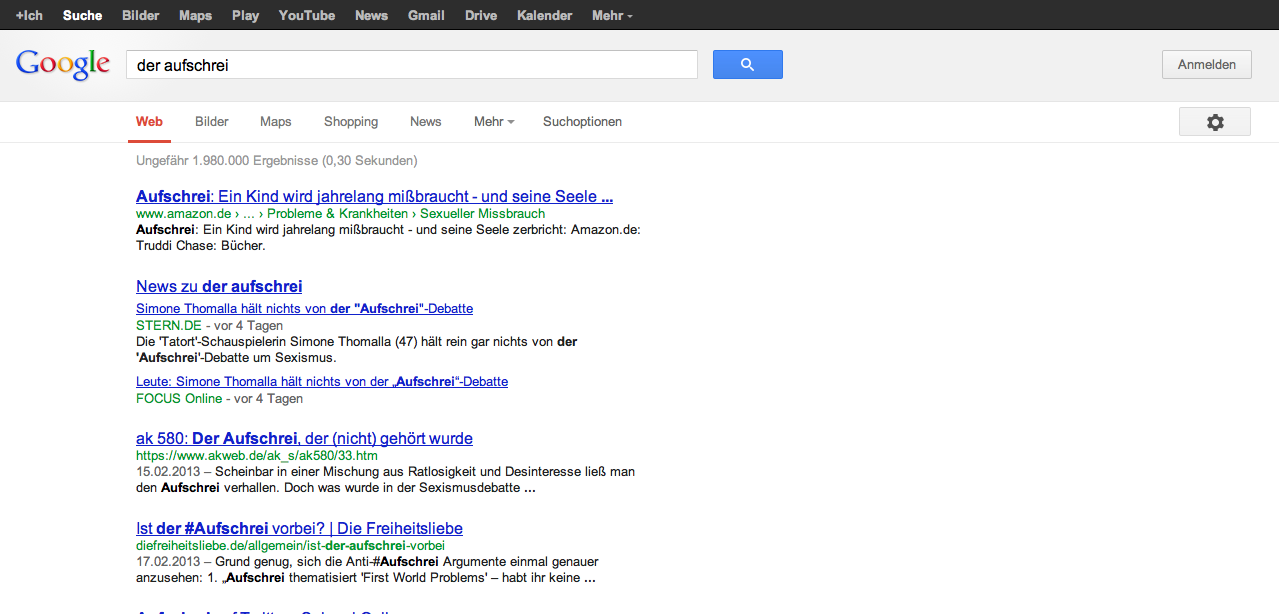Open Kalender in the top bar
1279x614 pixels.
click(544, 15)
